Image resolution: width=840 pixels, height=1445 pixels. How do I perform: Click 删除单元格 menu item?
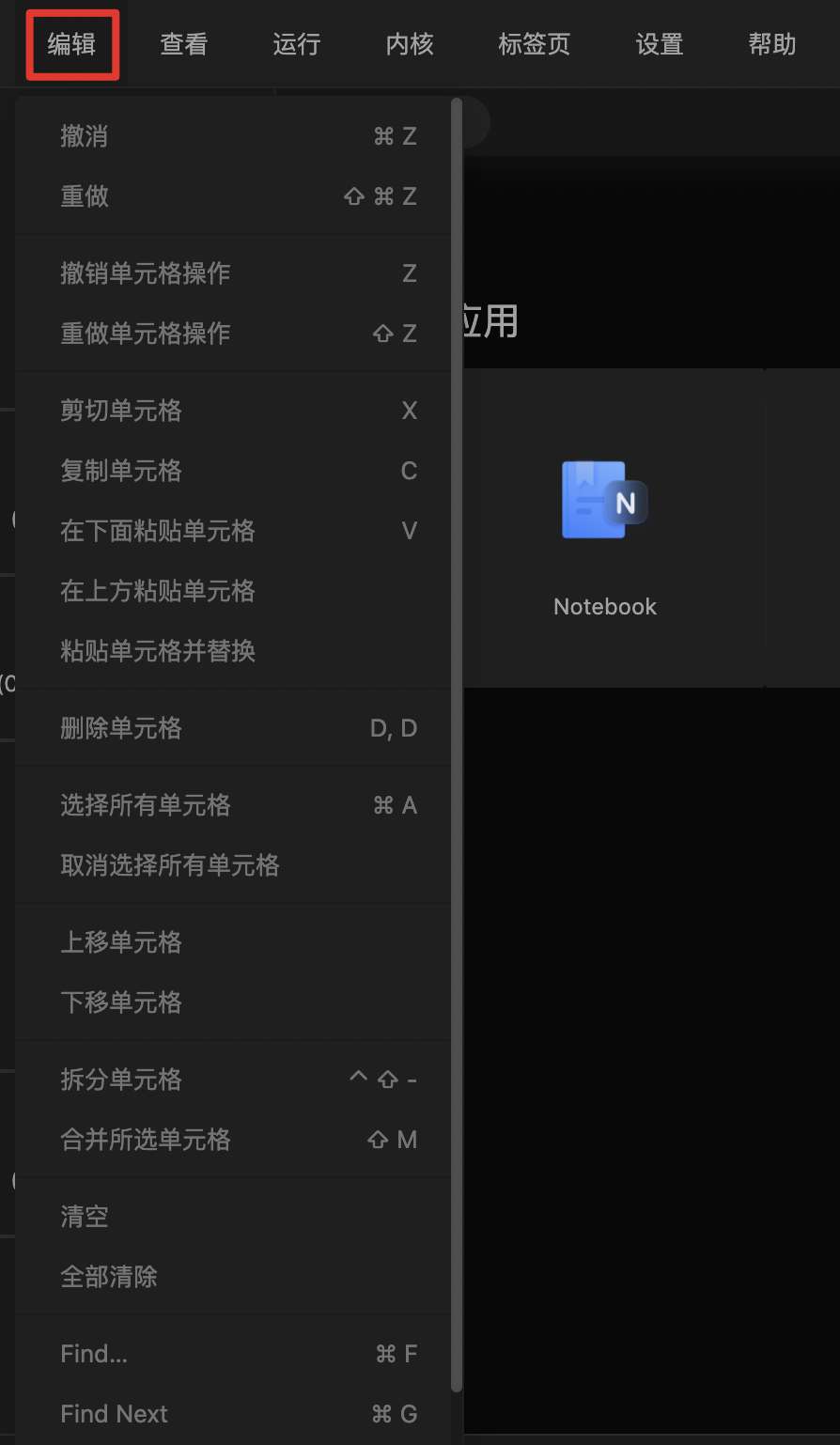click(x=233, y=728)
